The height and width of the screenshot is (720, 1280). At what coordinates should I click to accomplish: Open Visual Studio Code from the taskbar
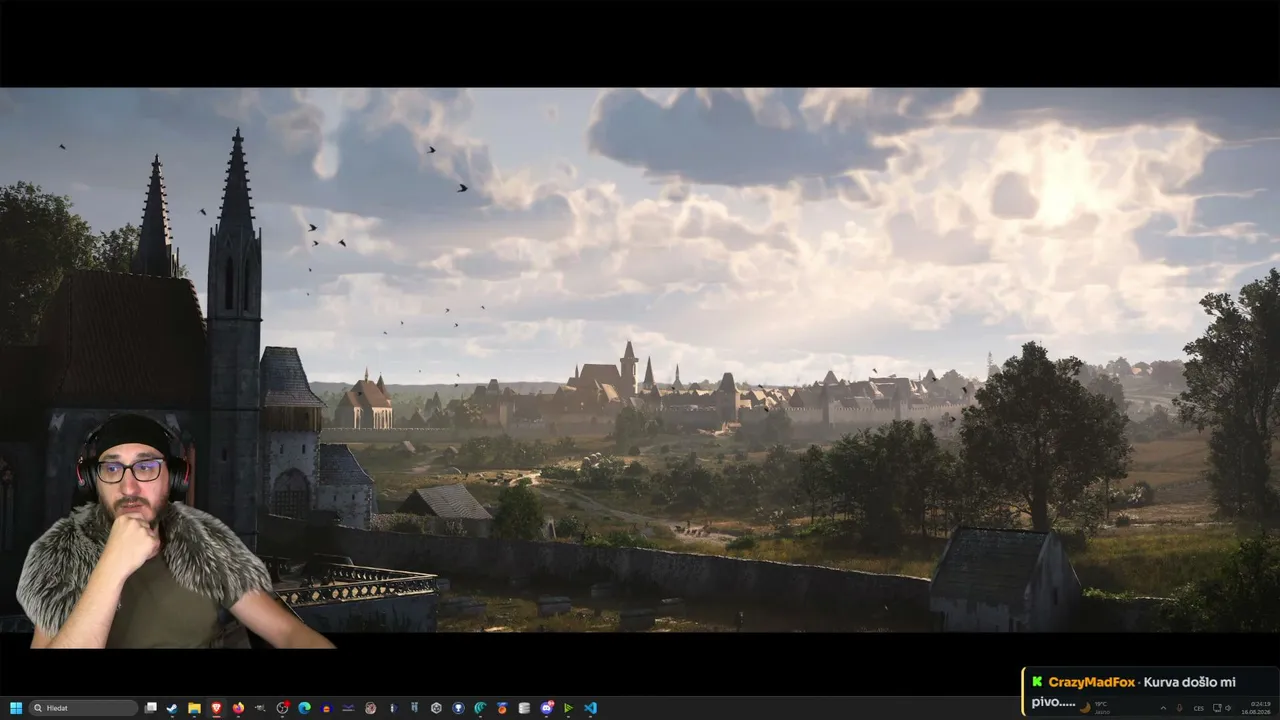(x=590, y=708)
